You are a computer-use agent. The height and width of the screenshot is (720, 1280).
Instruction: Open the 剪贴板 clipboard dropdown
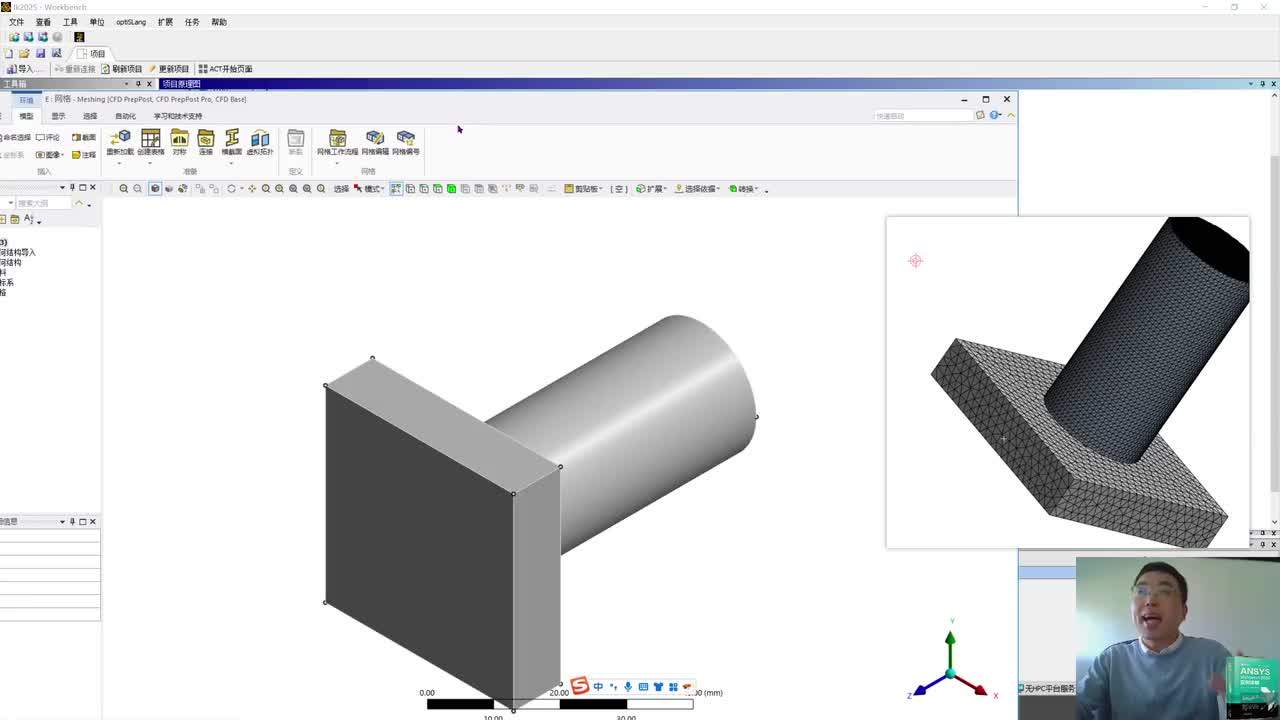coord(582,188)
